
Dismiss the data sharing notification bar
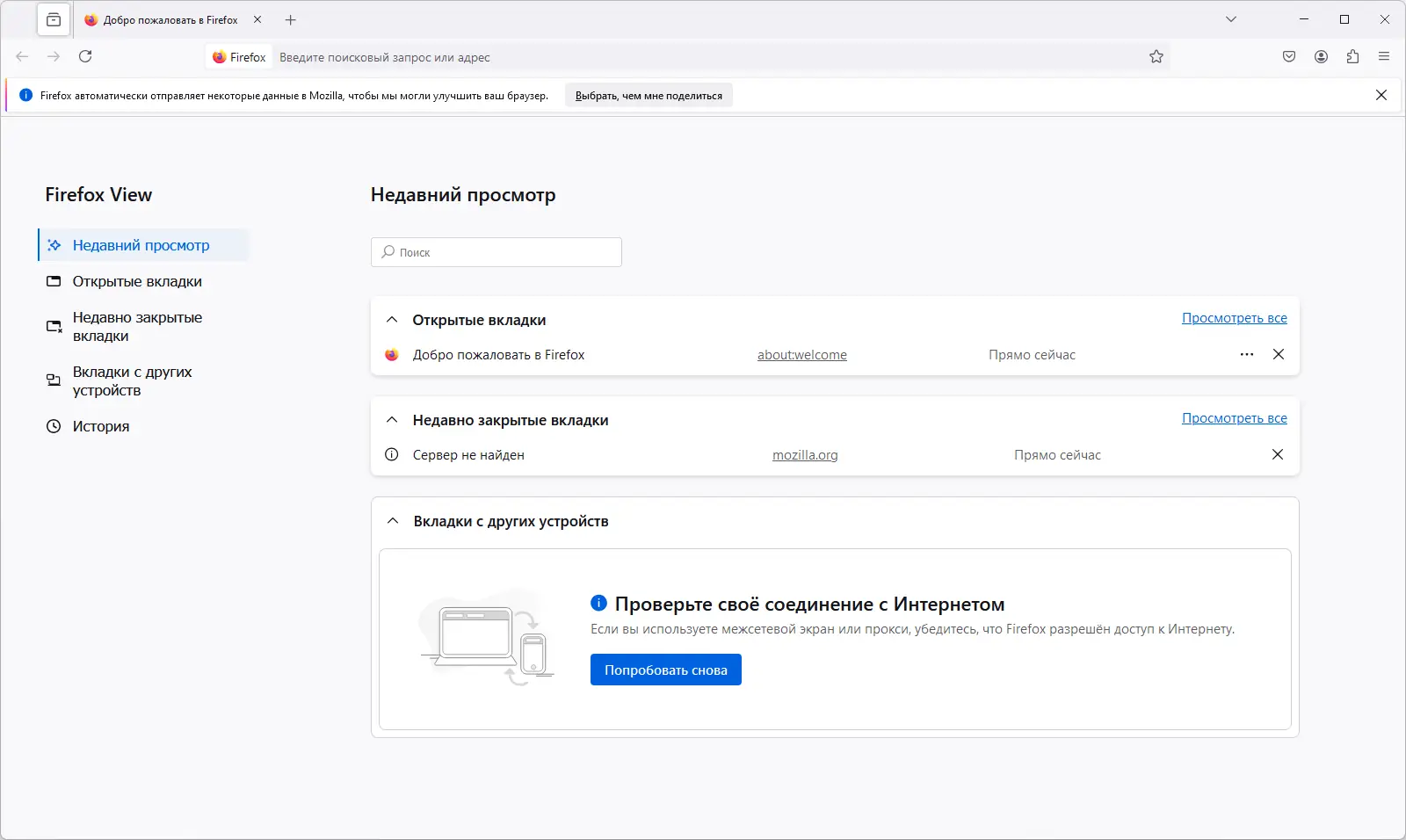(1381, 95)
